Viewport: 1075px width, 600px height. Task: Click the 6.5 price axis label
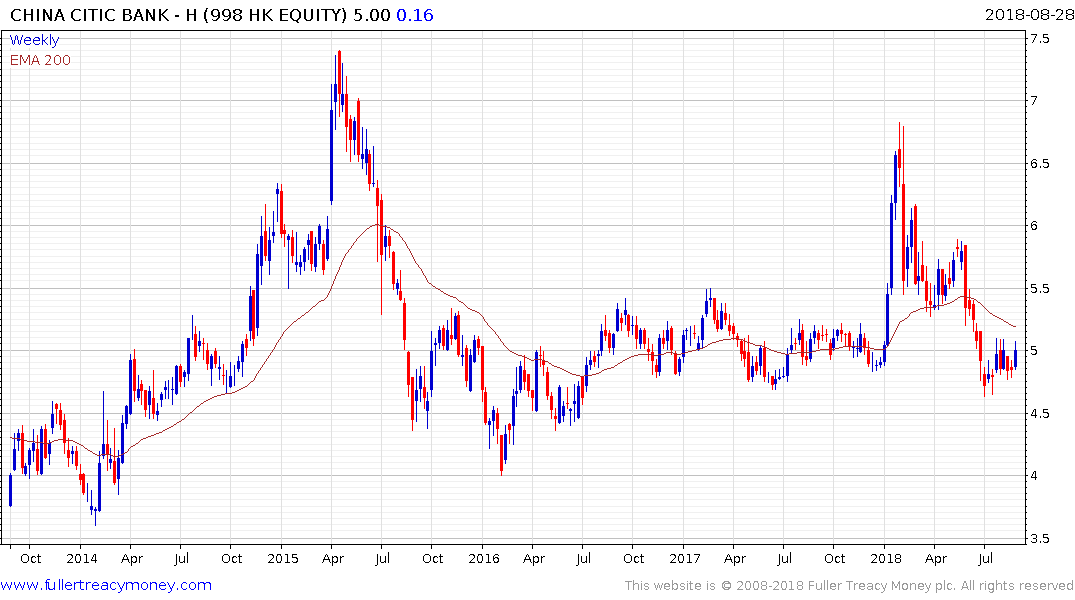coord(1039,163)
